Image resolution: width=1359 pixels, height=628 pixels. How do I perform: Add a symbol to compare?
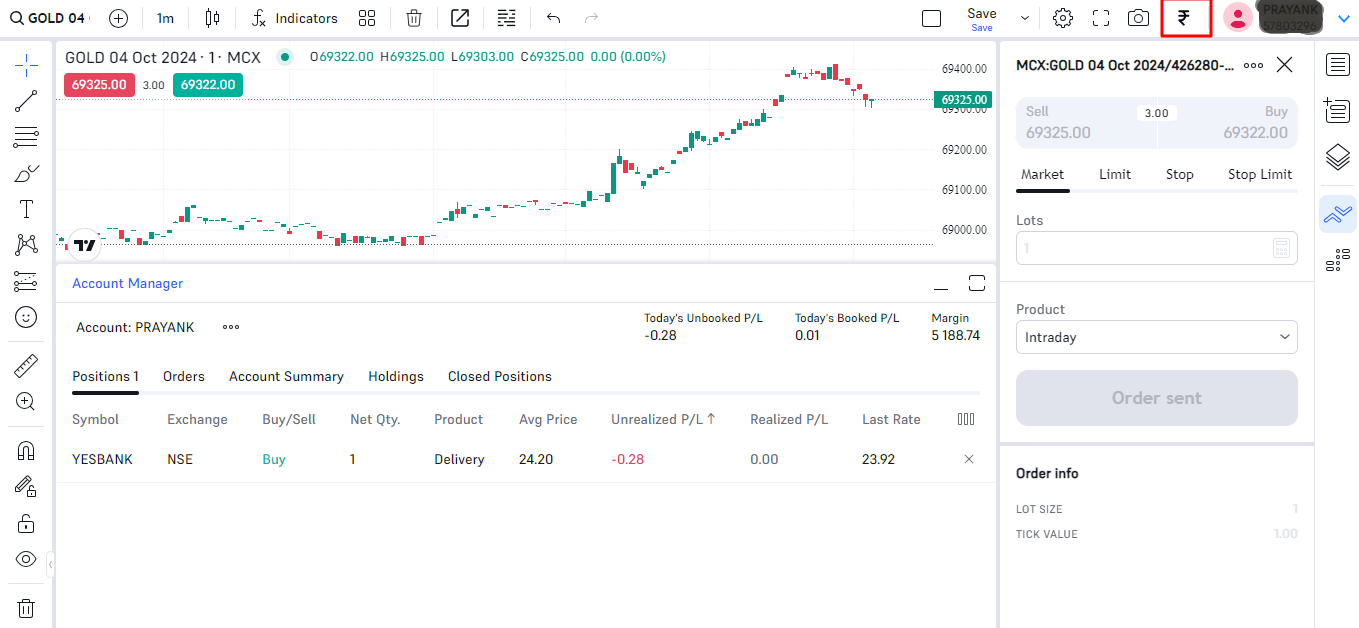(118, 18)
